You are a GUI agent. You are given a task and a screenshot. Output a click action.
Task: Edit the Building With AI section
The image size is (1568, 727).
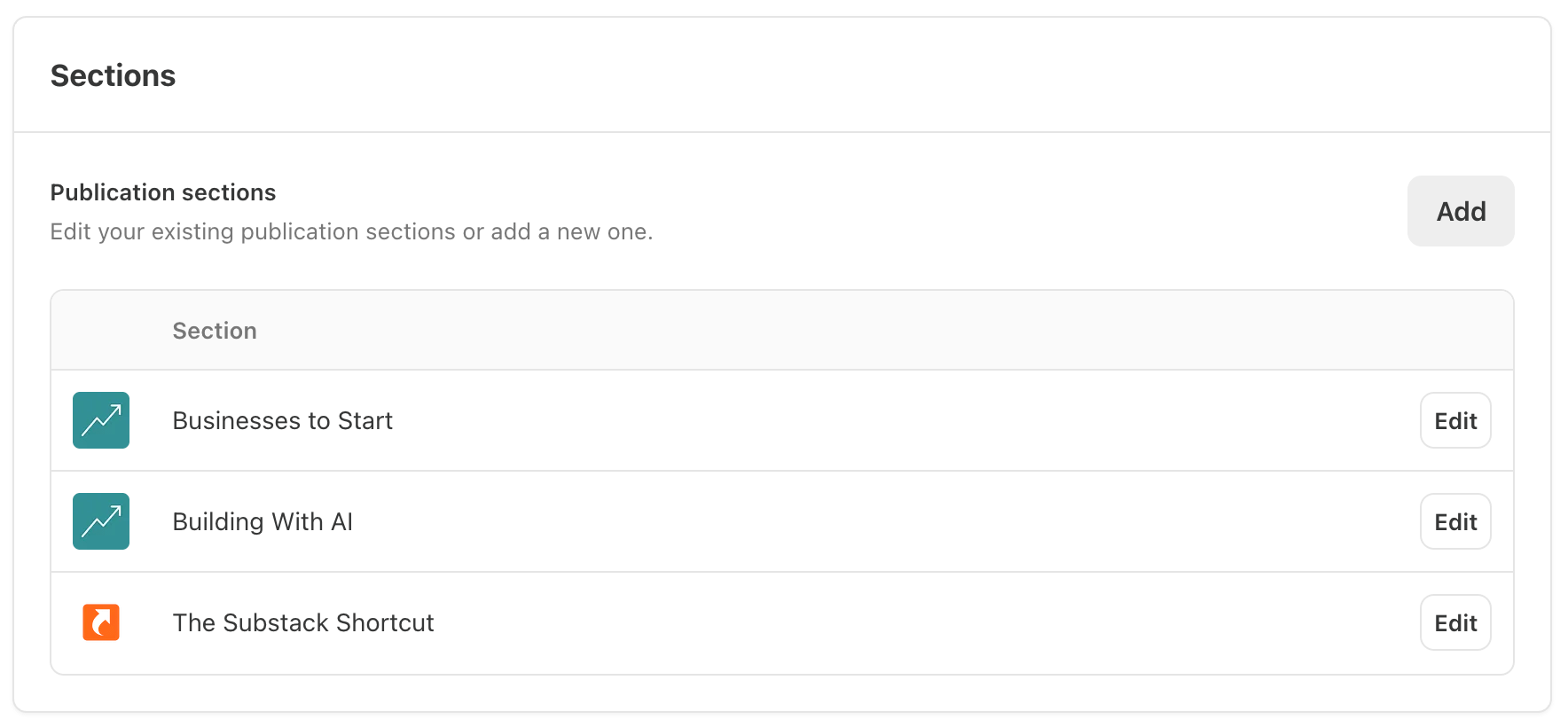click(x=1455, y=521)
